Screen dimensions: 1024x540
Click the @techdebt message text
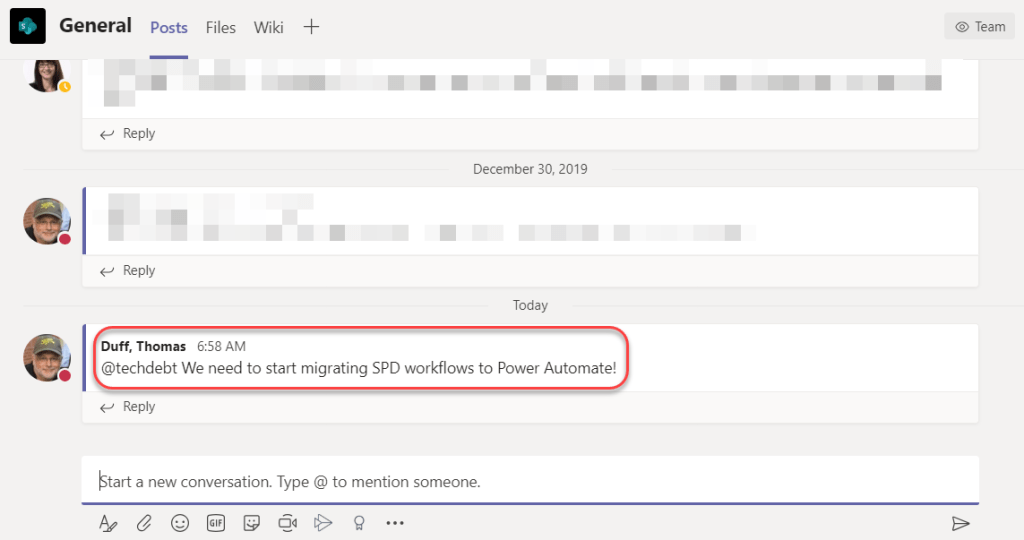coord(359,368)
